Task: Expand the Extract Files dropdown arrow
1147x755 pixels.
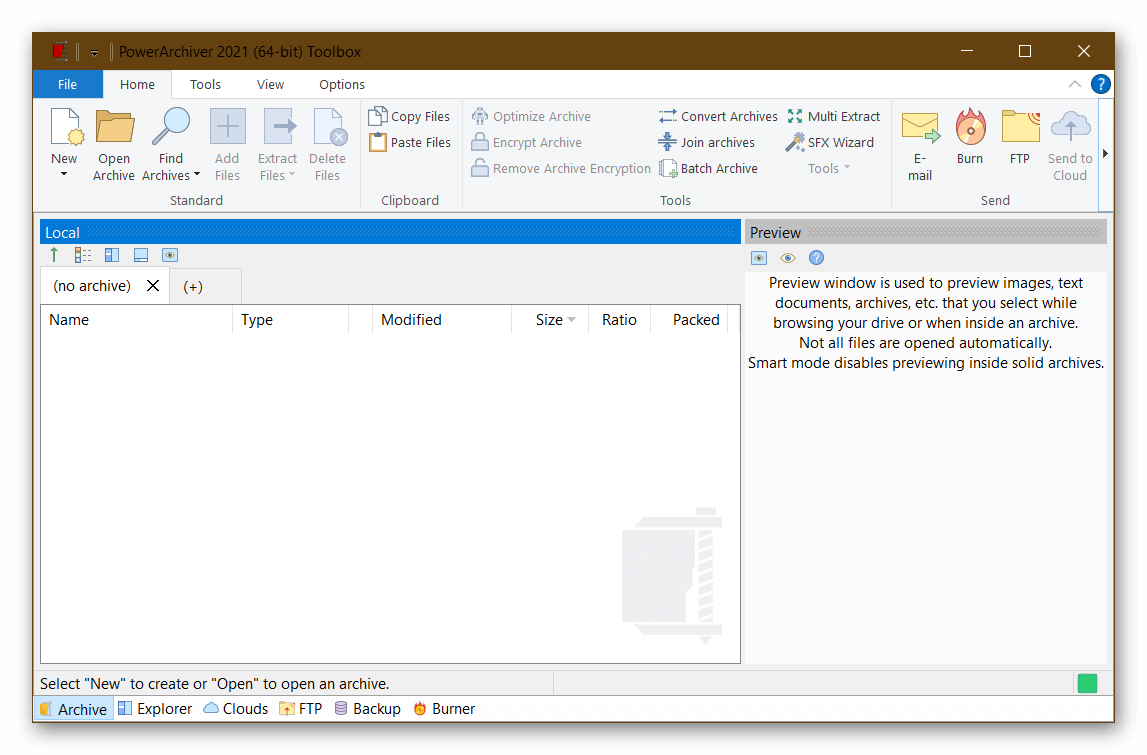Action: [292, 175]
